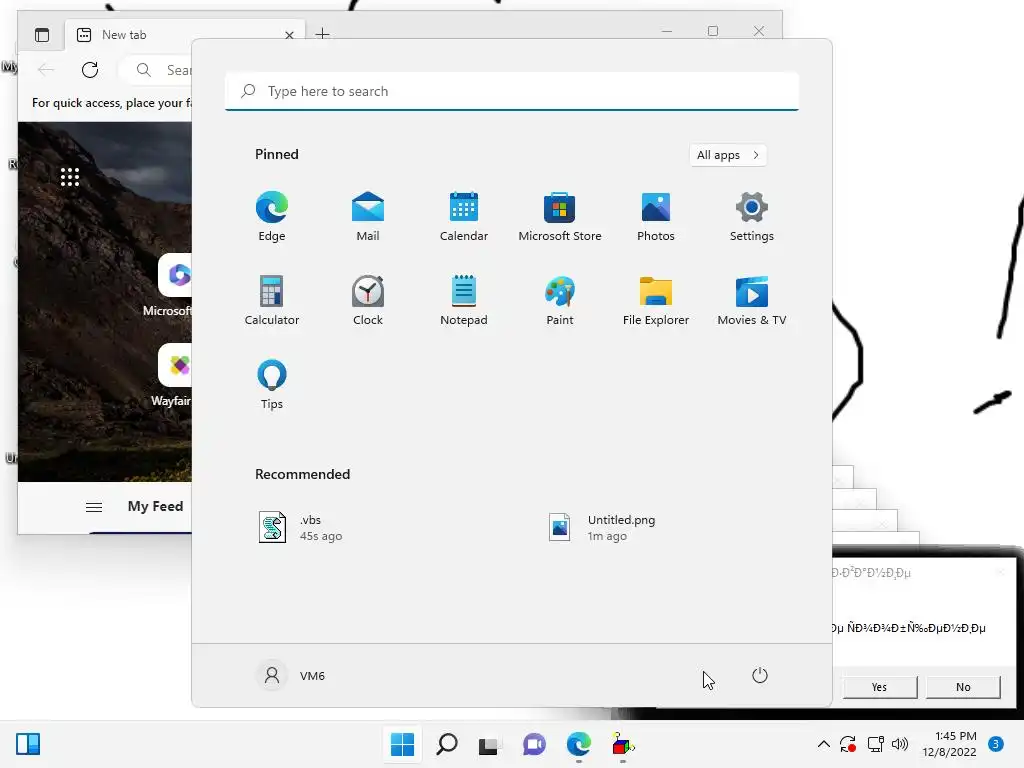Switch to Edge on taskbar

coord(579,744)
